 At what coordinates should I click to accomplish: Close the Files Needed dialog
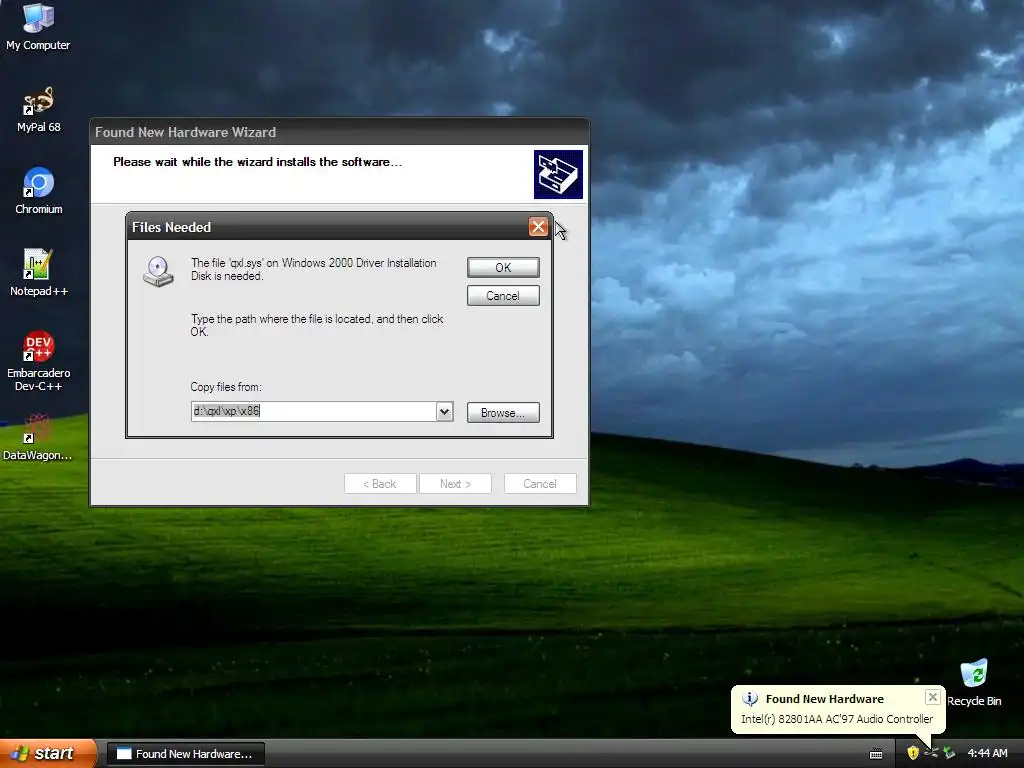[538, 227]
